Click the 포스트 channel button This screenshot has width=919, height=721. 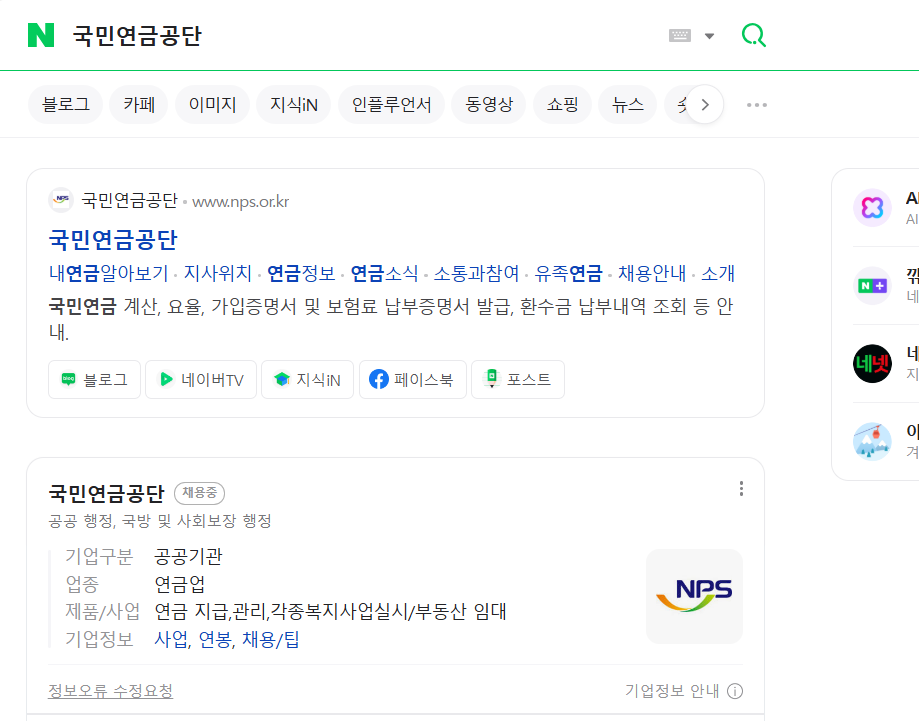(518, 380)
